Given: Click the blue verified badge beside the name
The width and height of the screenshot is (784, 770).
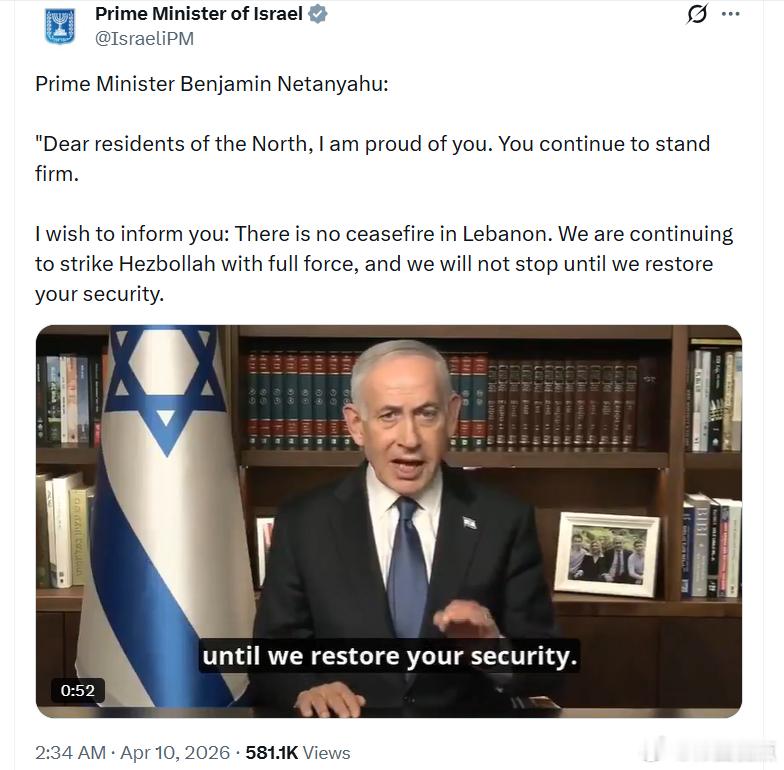Looking at the screenshot, I should click(318, 14).
